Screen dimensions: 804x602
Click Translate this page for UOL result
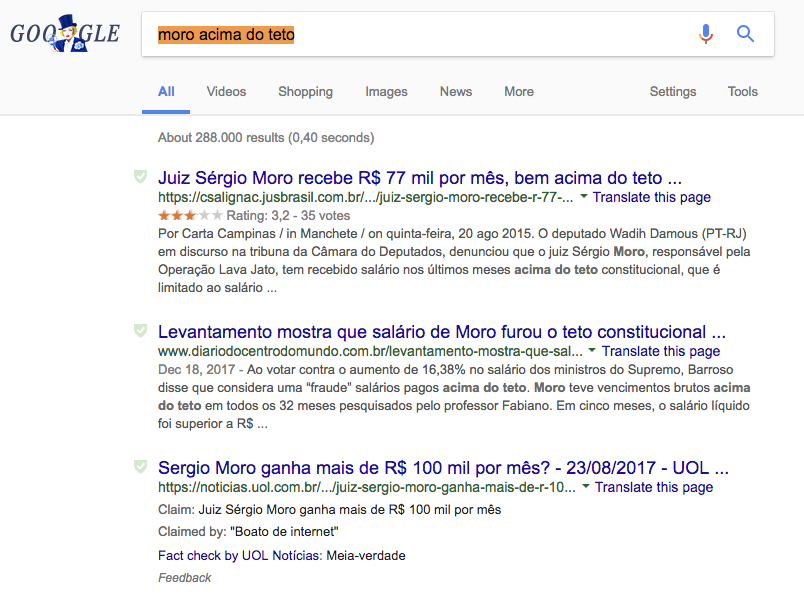[x=655, y=487]
